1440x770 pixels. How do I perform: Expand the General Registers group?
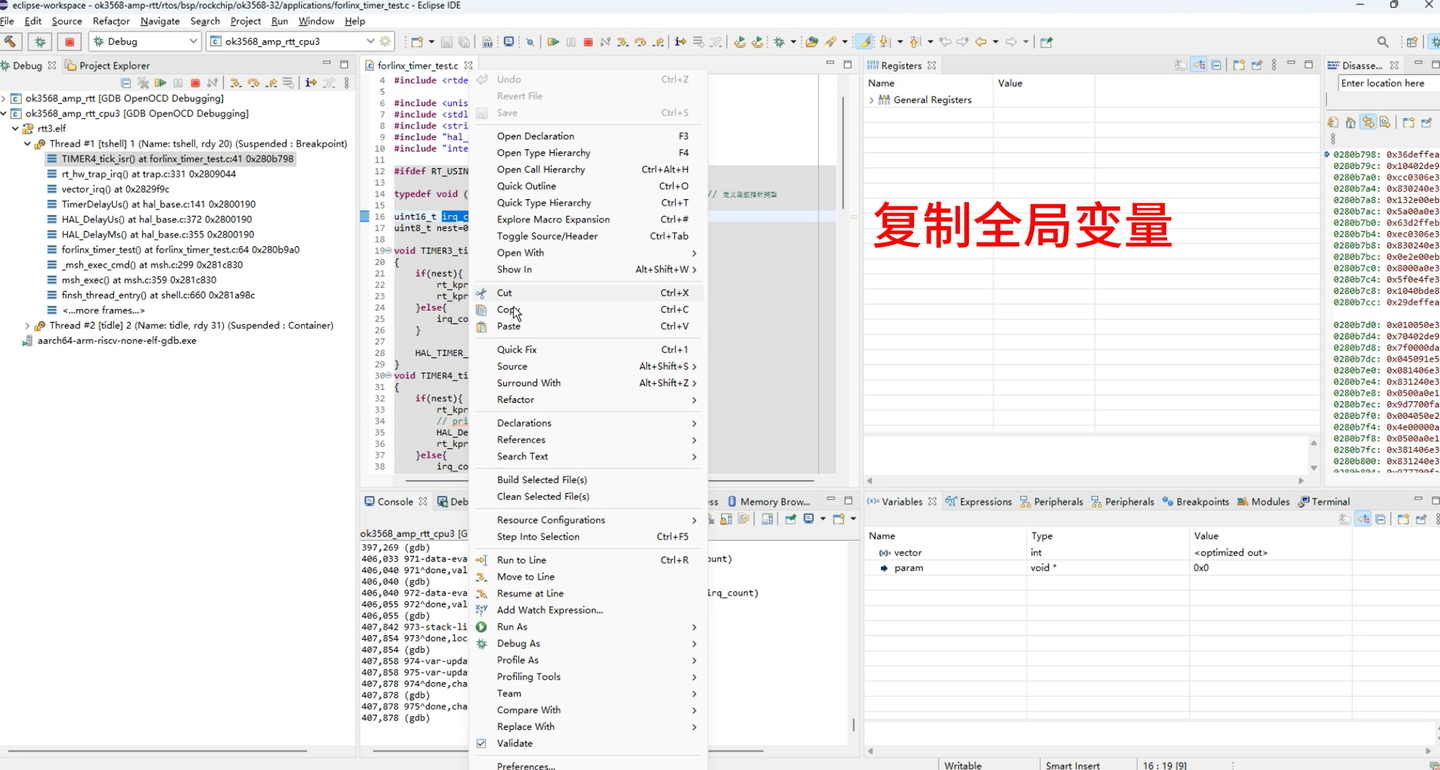(871, 100)
